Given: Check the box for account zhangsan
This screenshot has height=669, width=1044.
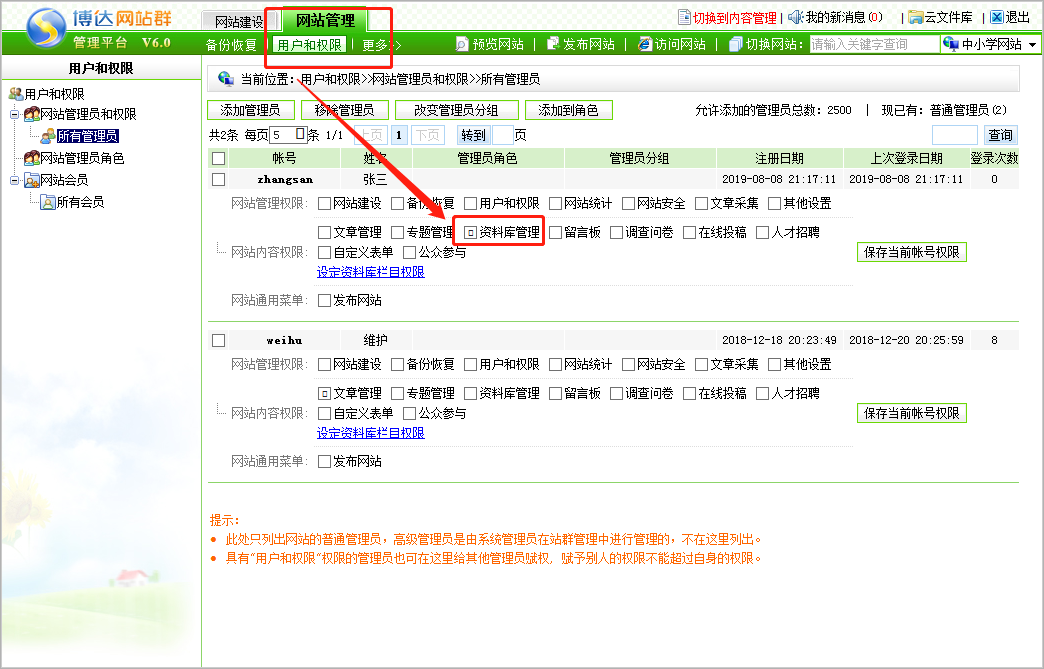Looking at the screenshot, I should tap(219, 180).
